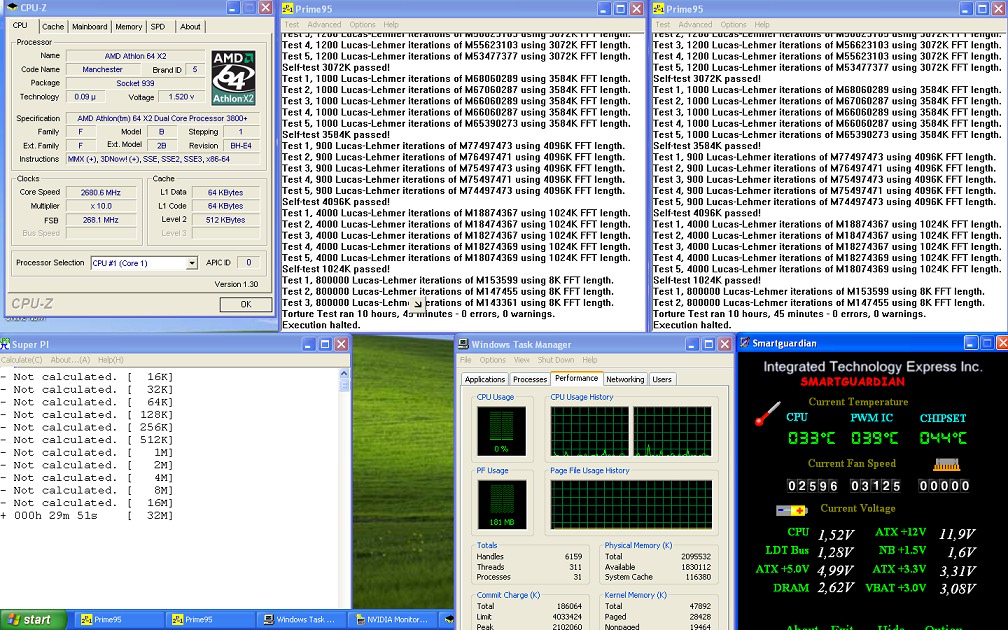Click the Smartguardian title bar icon
Screen dimensions: 1008x630
point(744,343)
